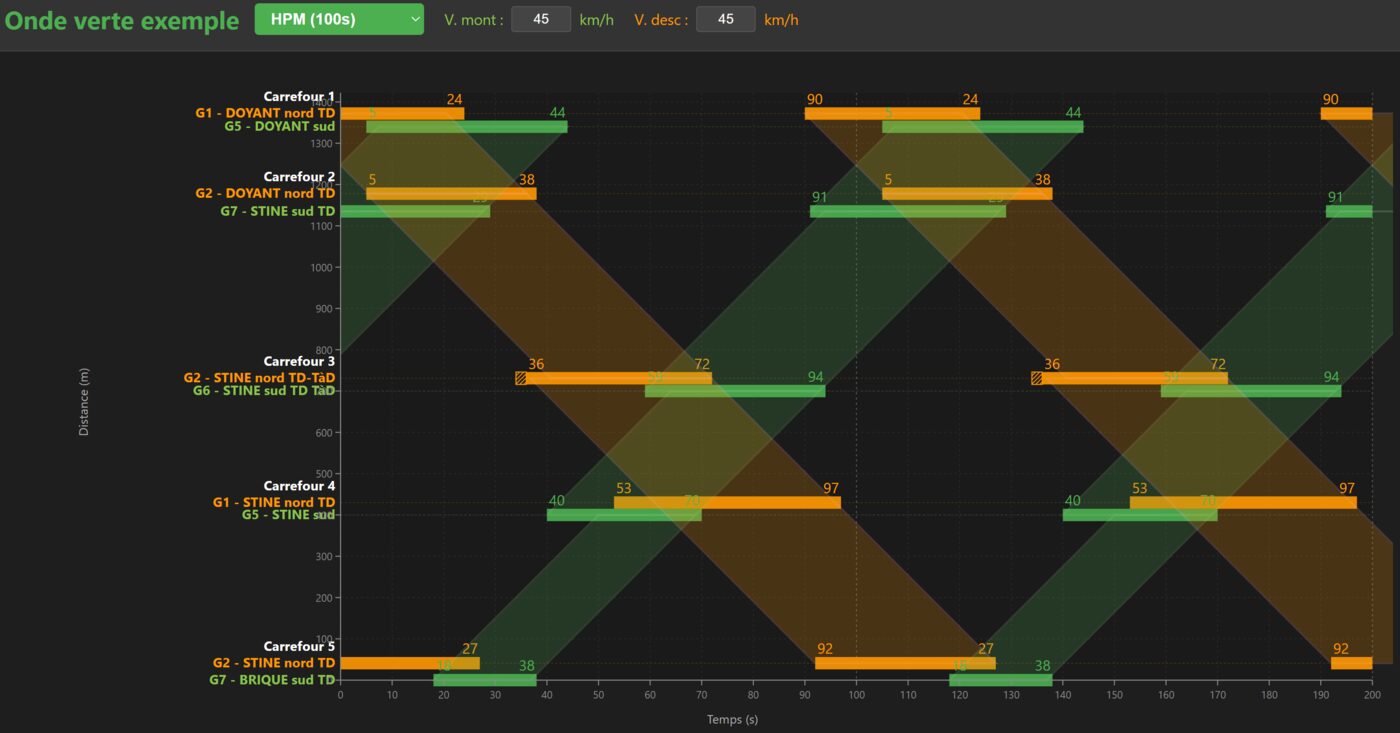Click the 'G6 - STINE sud TD TàD' label
1400x733 pixels.
tap(264, 390)
